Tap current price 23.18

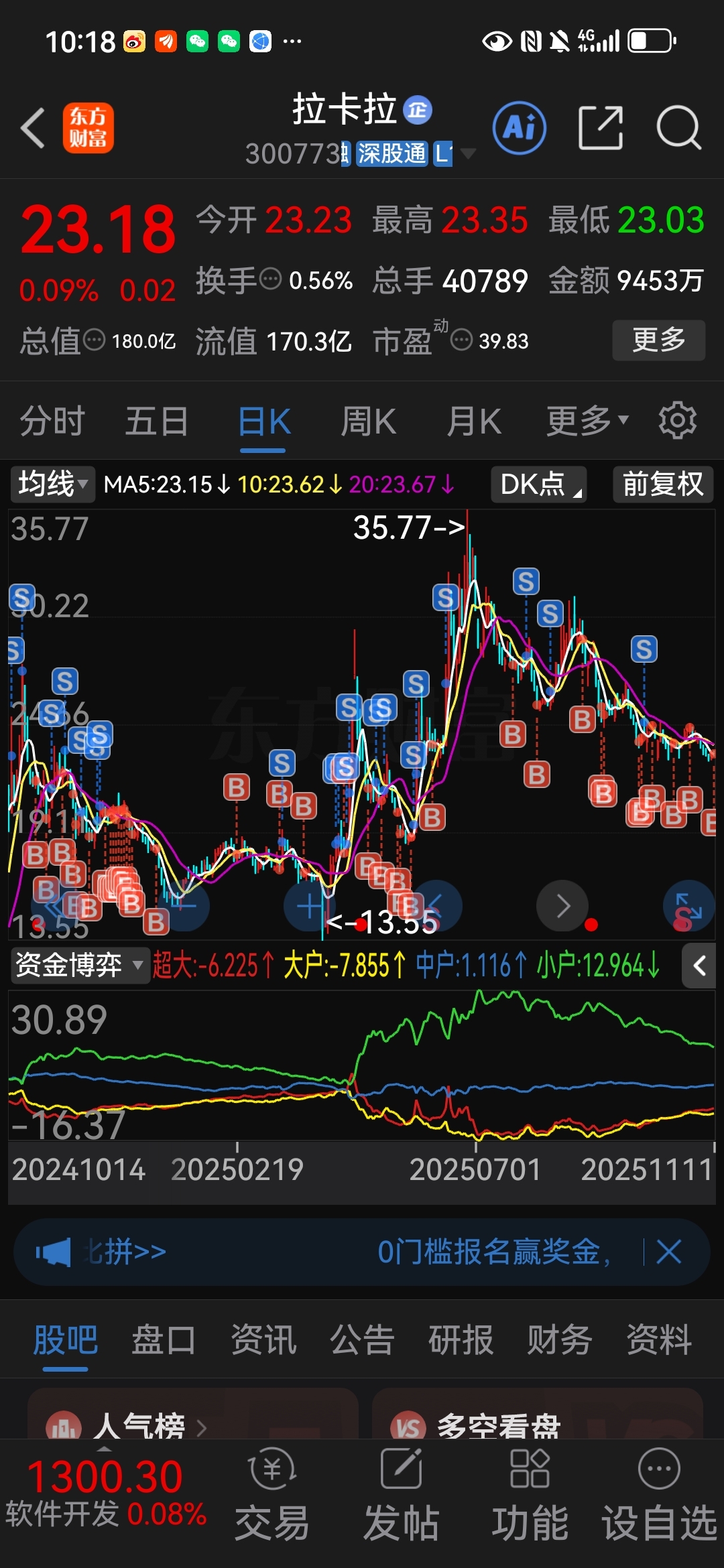pos(98,231)
